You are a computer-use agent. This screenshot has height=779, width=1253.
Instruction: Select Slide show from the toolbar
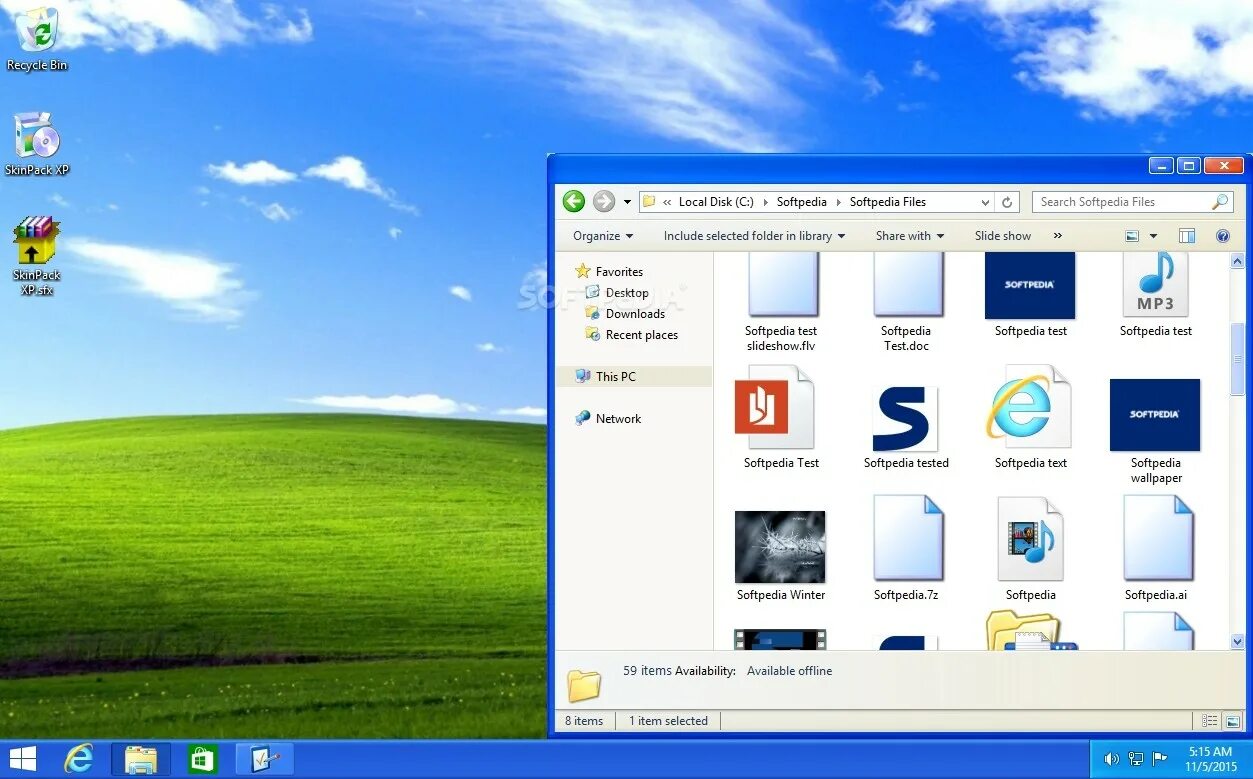click(1002, 236)
